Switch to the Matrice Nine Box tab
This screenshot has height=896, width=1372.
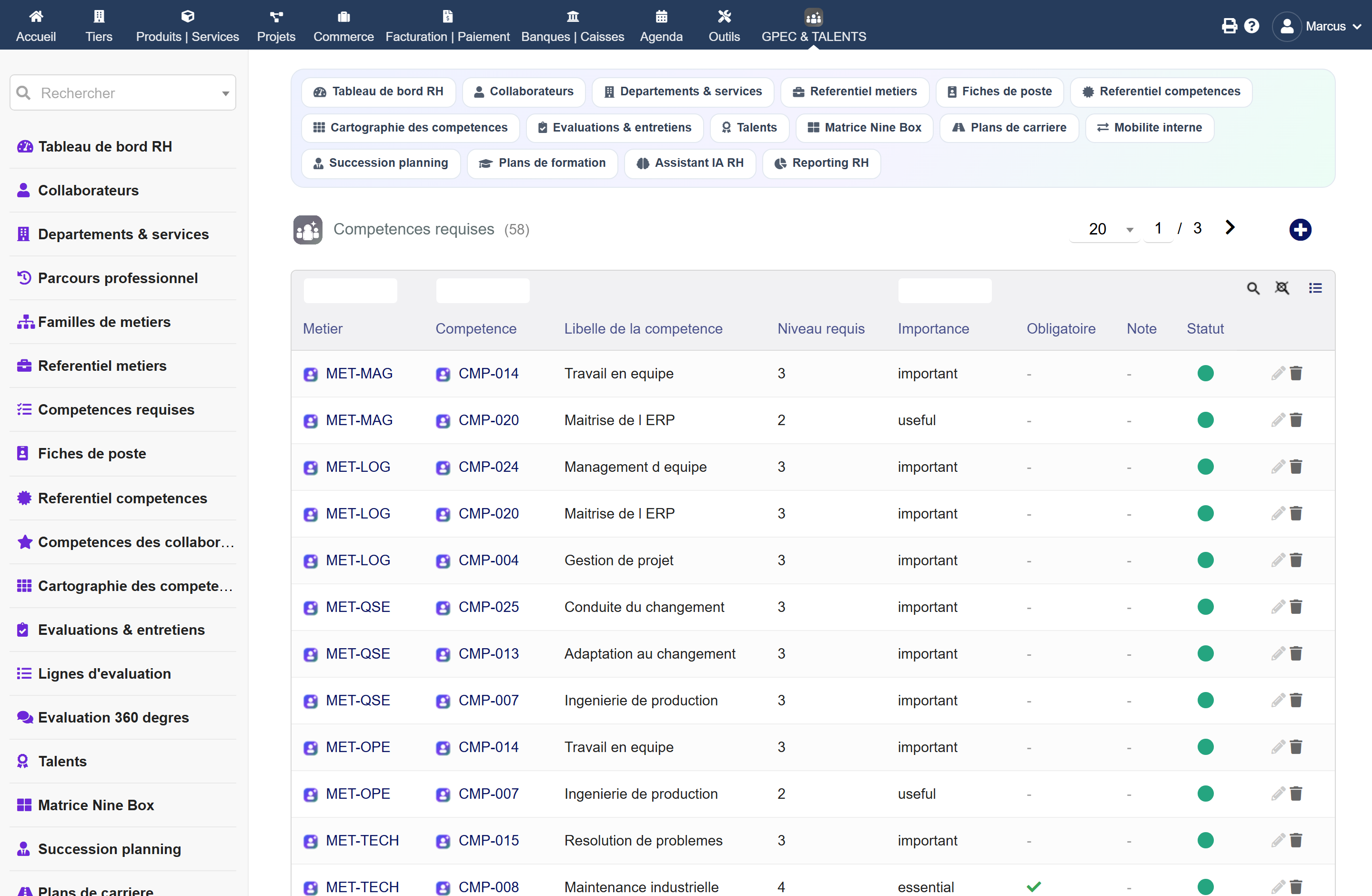[x=864, y=127]
